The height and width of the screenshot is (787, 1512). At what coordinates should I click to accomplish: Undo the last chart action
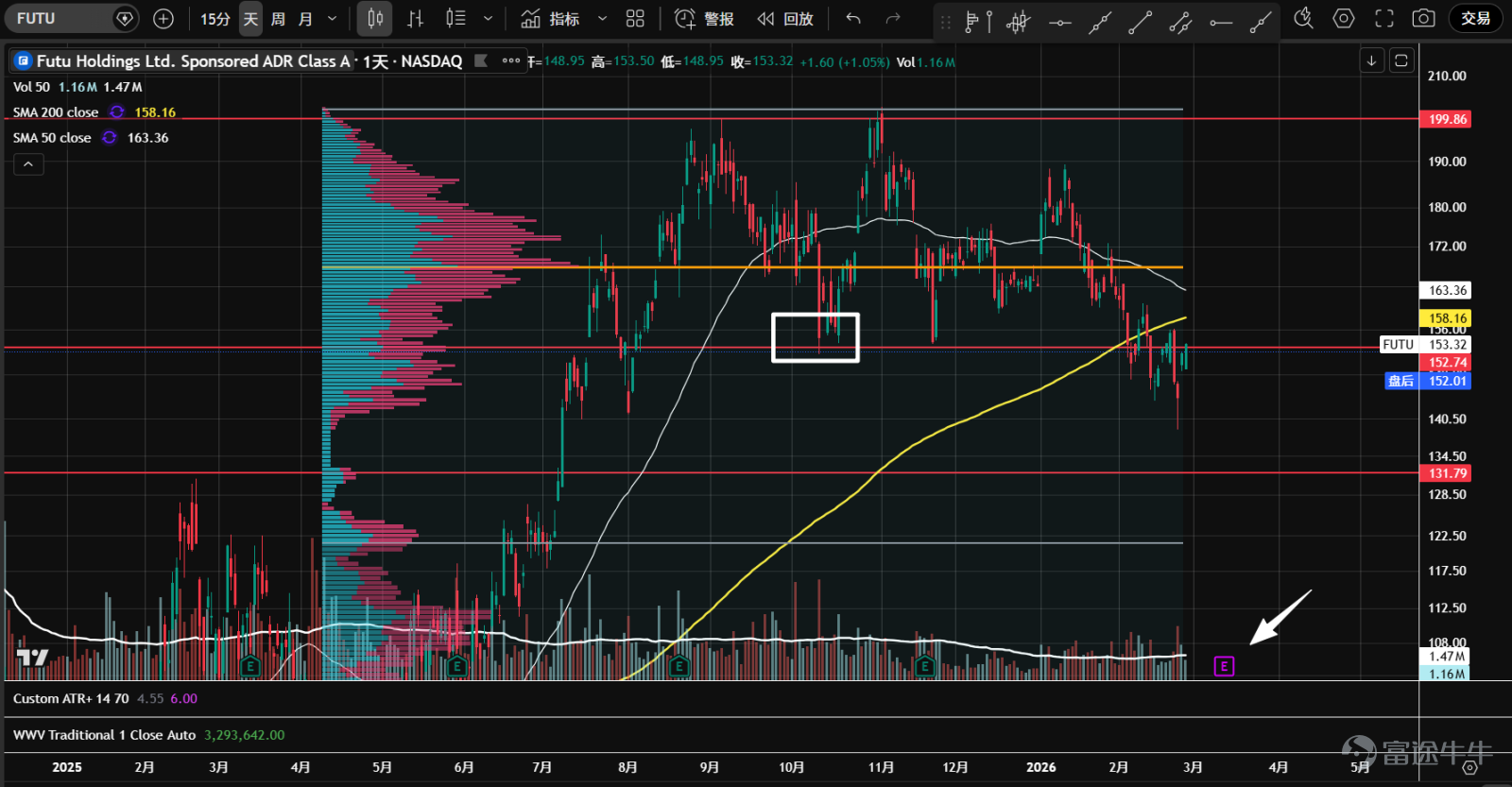pyautogui.click(x=853, y=18)
